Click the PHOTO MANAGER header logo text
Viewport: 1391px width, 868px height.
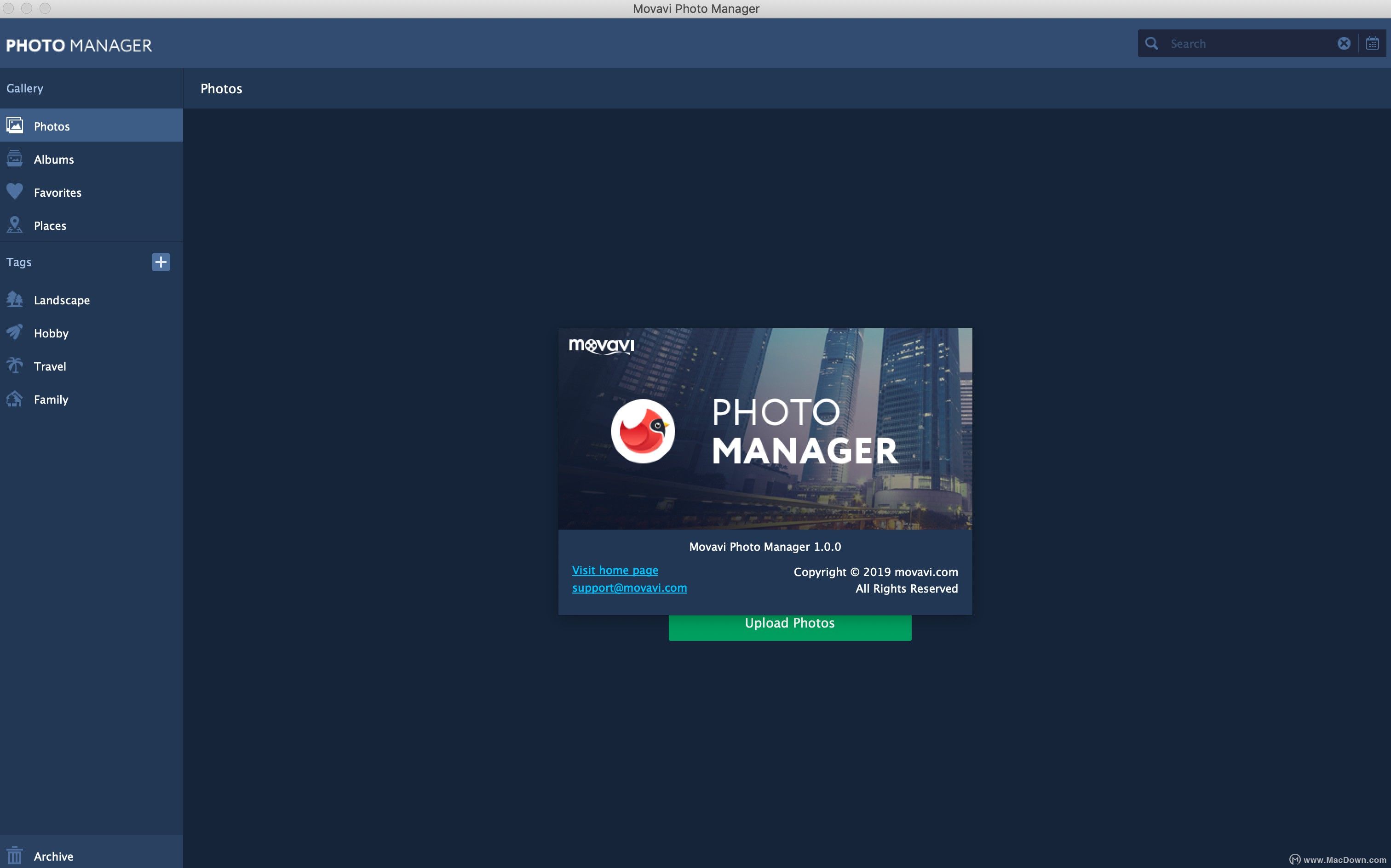[79, 46]
